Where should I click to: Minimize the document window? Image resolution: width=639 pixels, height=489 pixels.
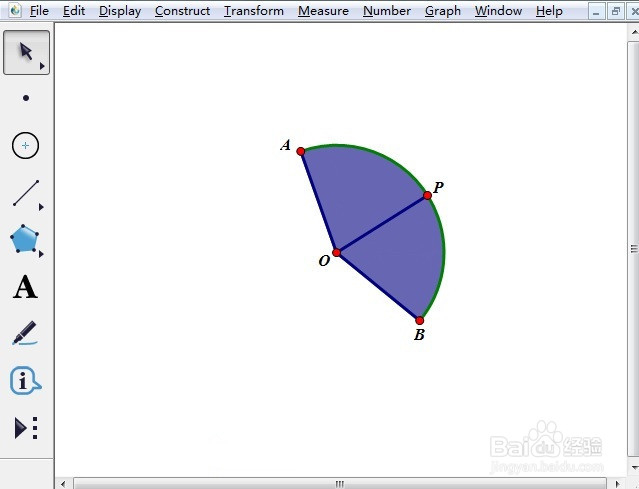tap(596, 12)
